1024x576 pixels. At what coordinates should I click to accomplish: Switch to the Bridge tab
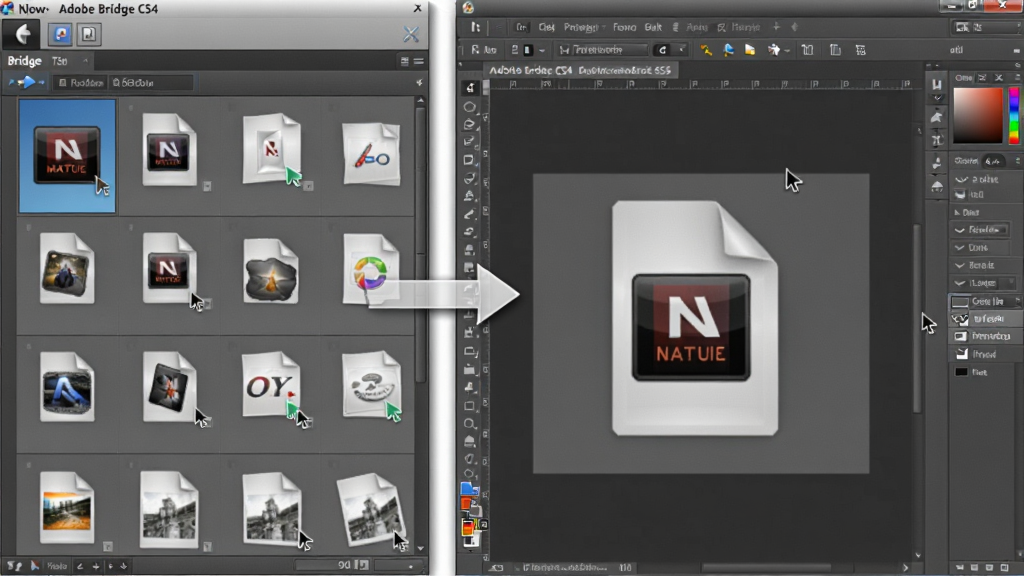[24, 61]
